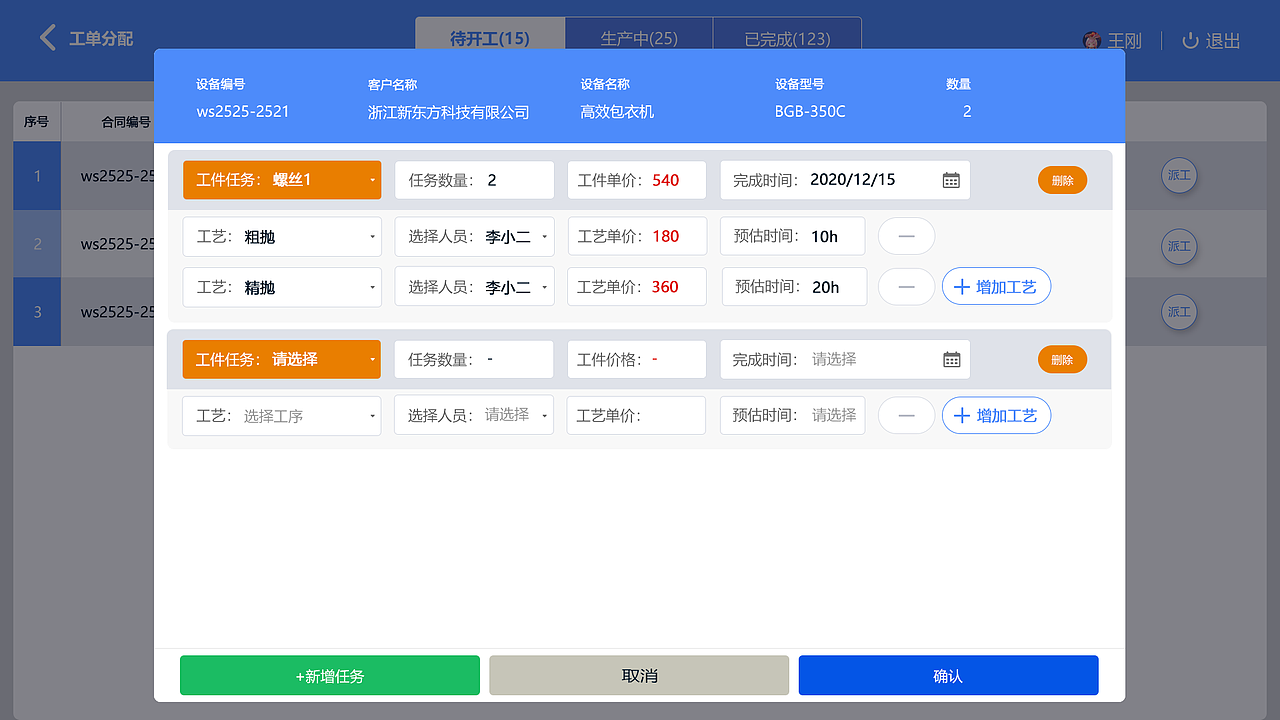Click the 完成时间 2020/12/15 date field

click(x=845, y=180)
